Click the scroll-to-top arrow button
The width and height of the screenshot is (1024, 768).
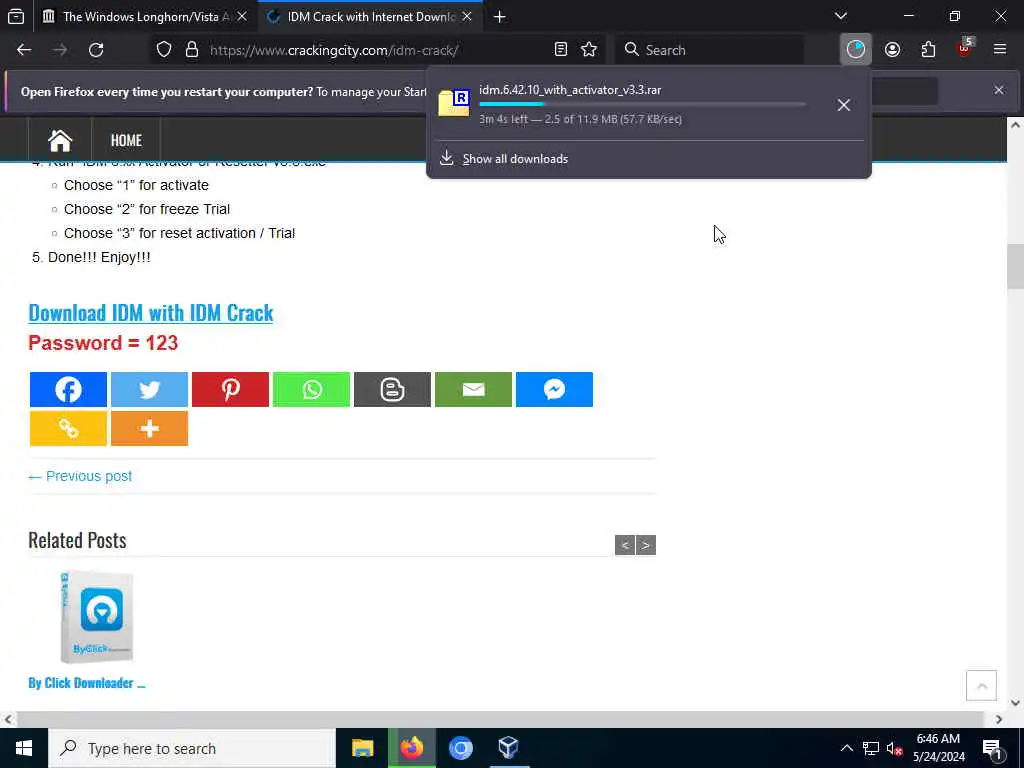point(981,685)
